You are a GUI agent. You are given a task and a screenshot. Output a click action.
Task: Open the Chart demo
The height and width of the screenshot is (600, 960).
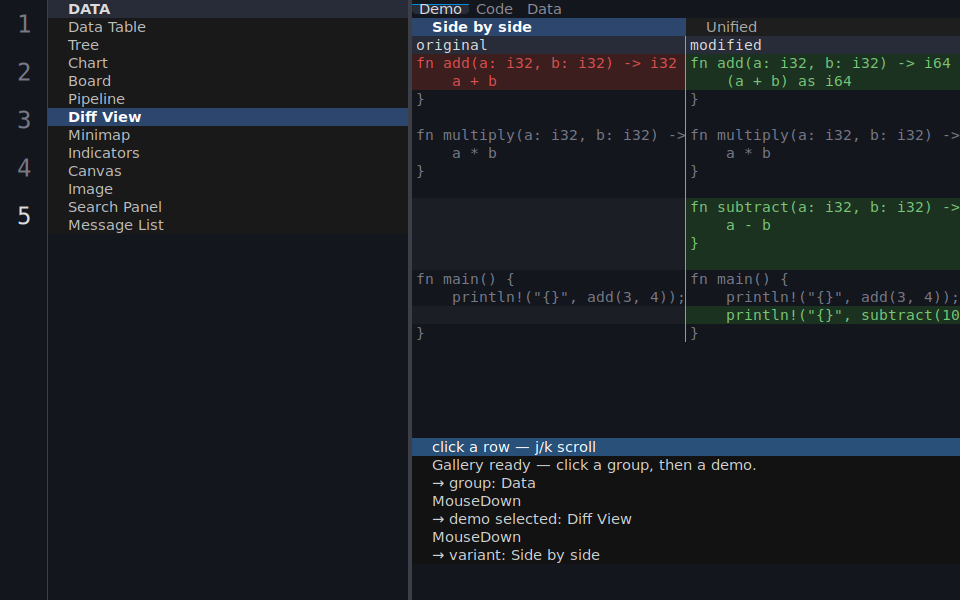click(x=228, y=63)
